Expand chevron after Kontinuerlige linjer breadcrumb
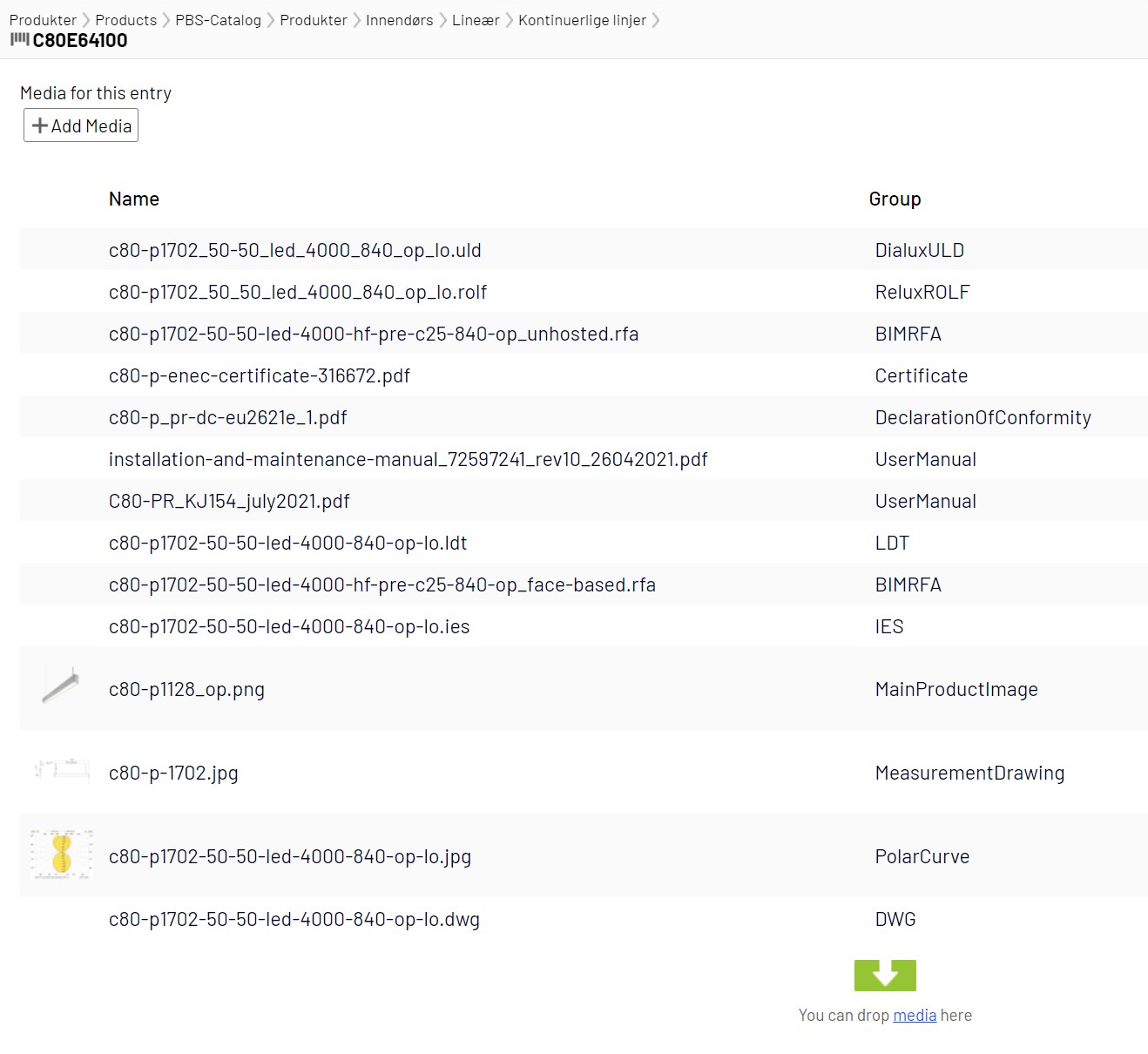The width and height of the screenshot is (1148, 1054). coord(656,20)
